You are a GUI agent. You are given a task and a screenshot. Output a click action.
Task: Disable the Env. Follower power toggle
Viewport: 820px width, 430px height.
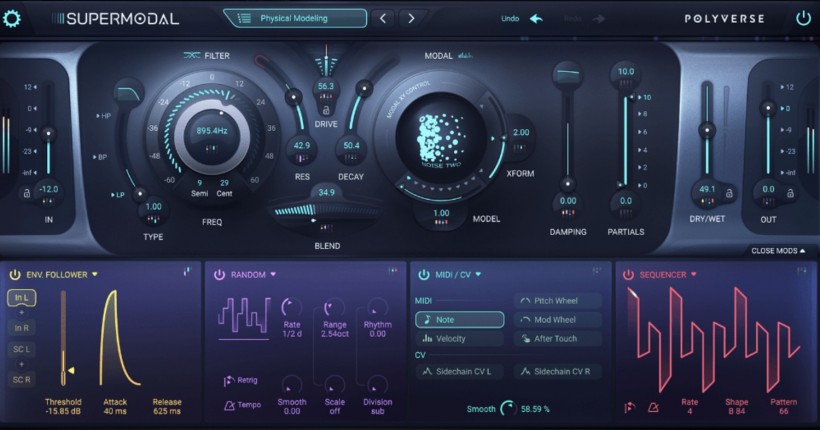15,274
